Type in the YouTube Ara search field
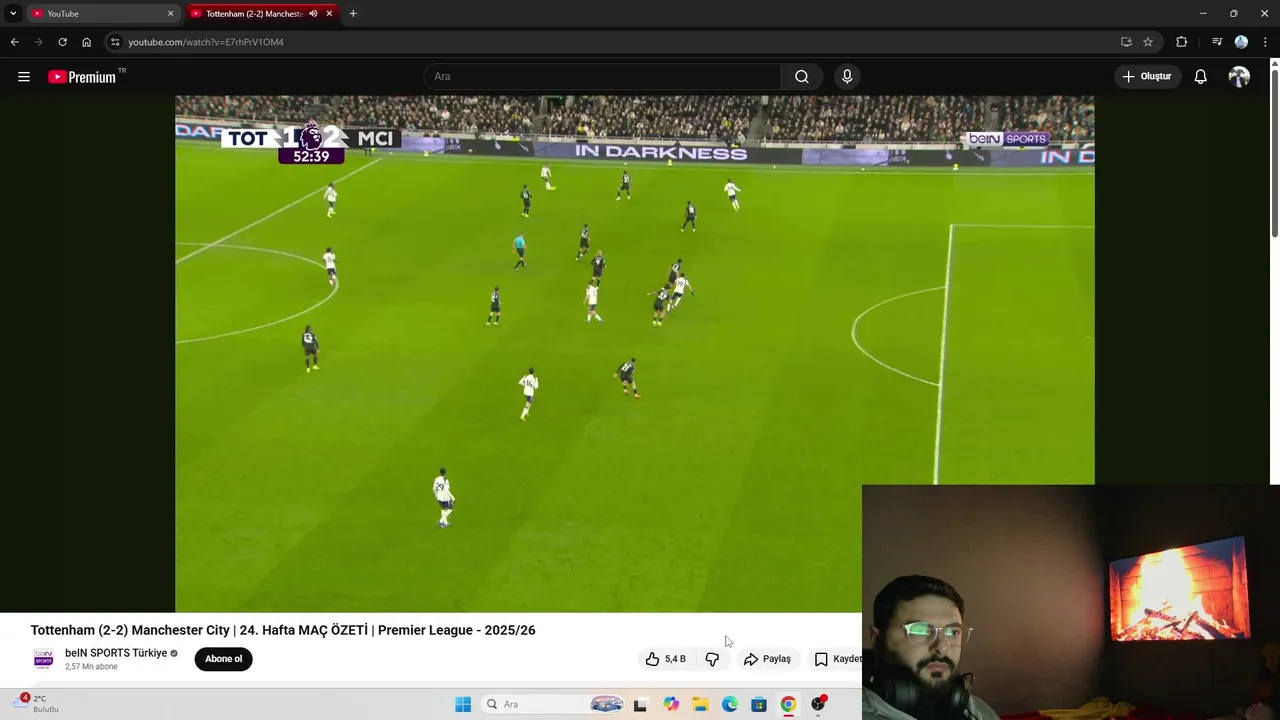Viewport: 1280px width, 720px height. pos(603,76)
